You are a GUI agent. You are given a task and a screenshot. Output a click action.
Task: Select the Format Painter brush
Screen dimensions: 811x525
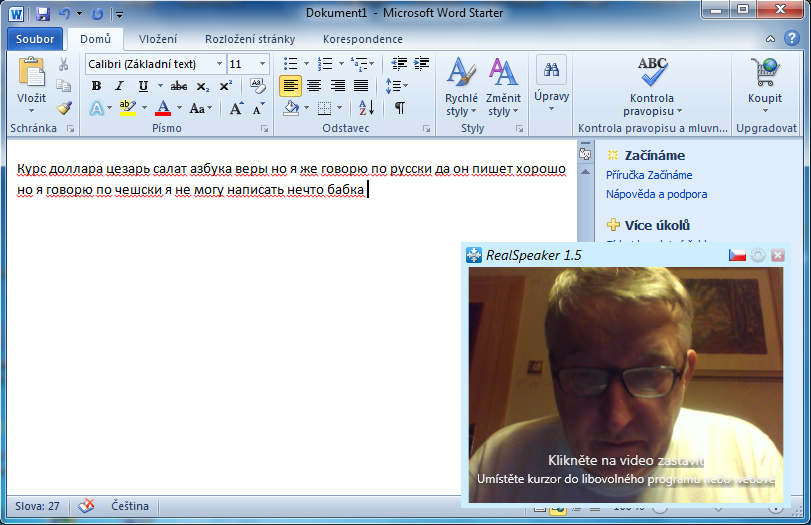point(64,108)
